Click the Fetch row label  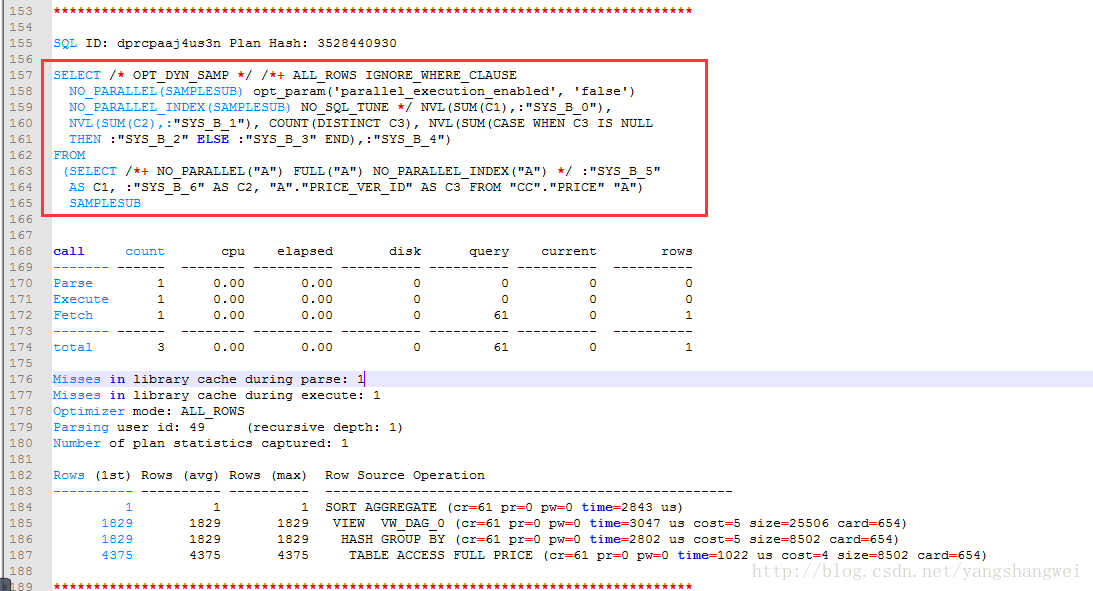coord(72,316)
